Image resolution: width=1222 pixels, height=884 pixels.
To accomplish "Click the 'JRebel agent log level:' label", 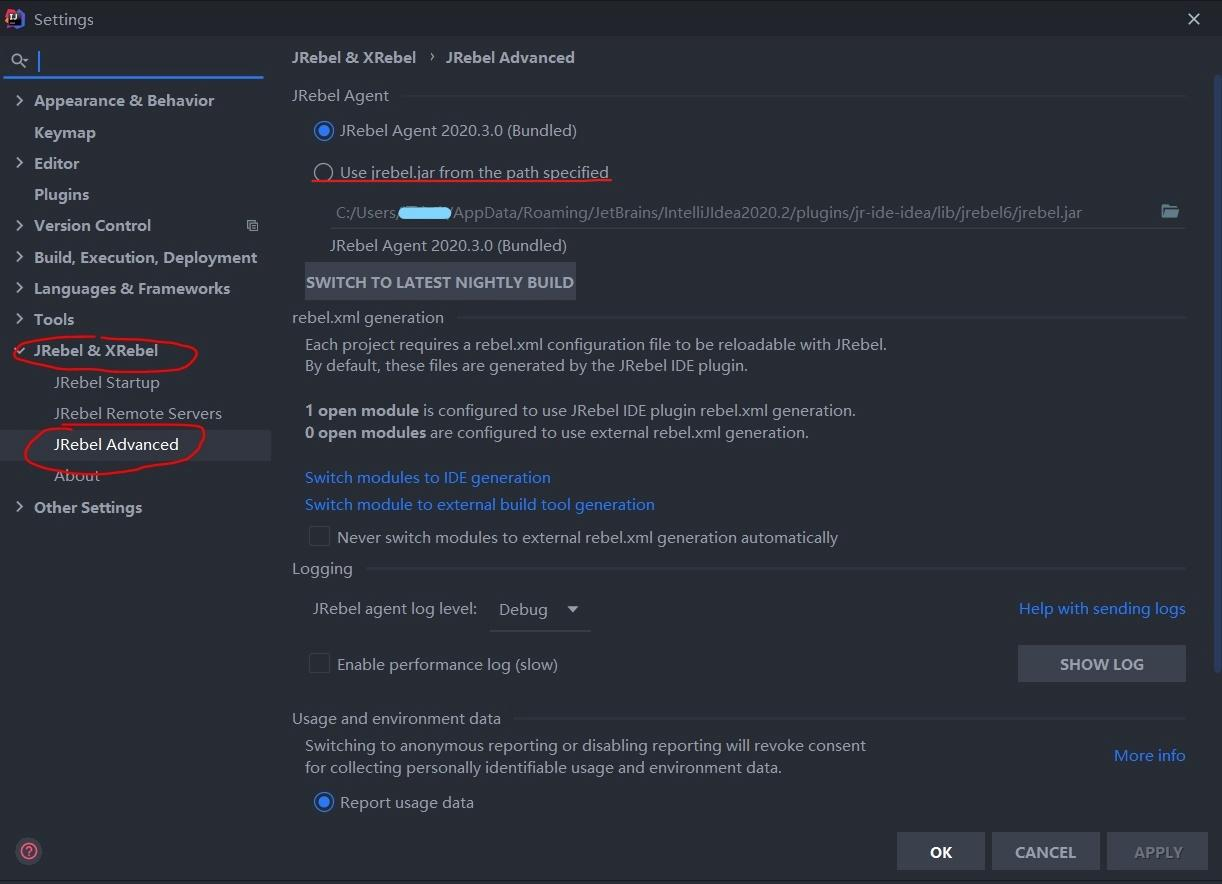I will [395, 608].
